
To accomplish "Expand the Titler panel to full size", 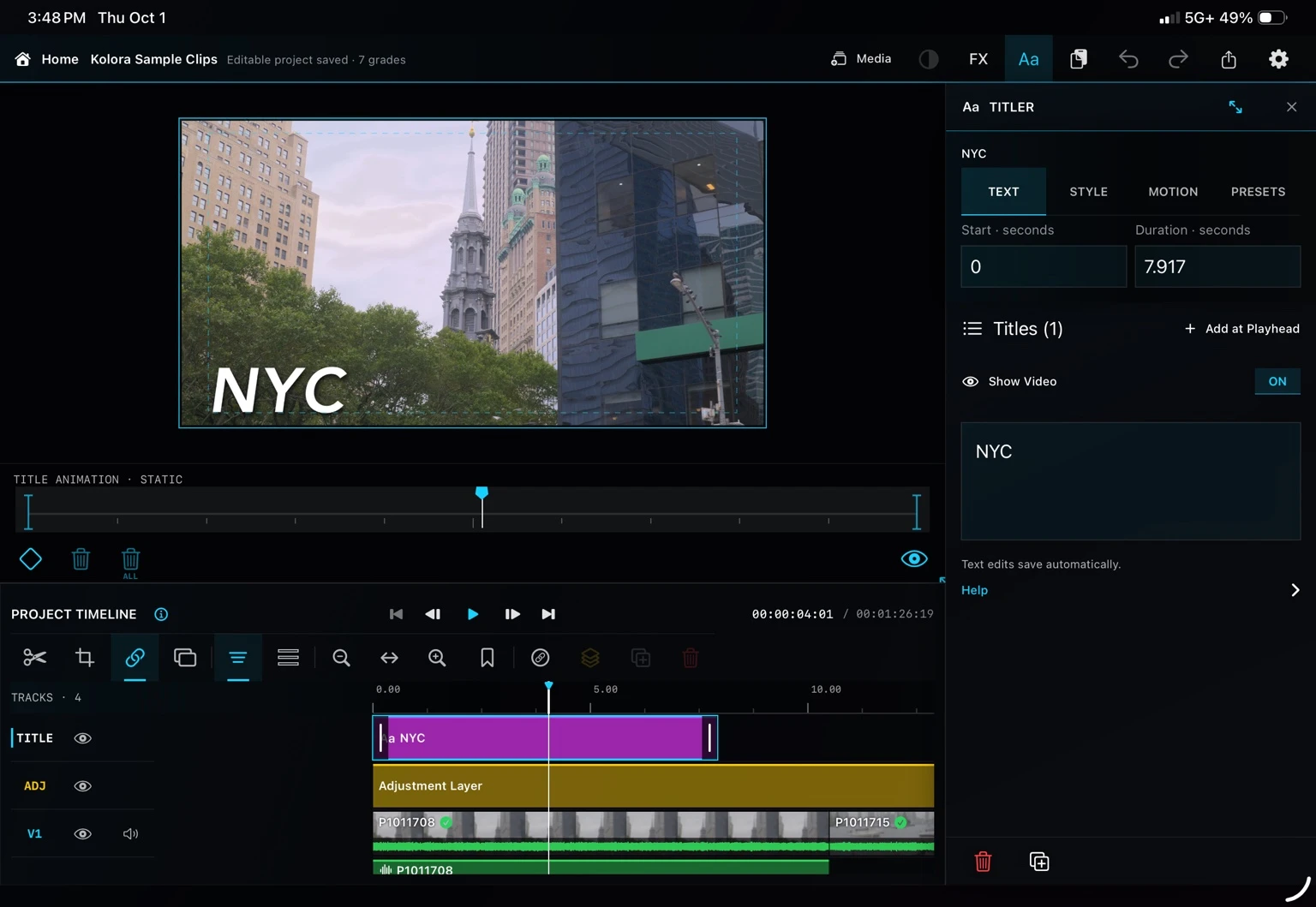I will click(1235, 107).
